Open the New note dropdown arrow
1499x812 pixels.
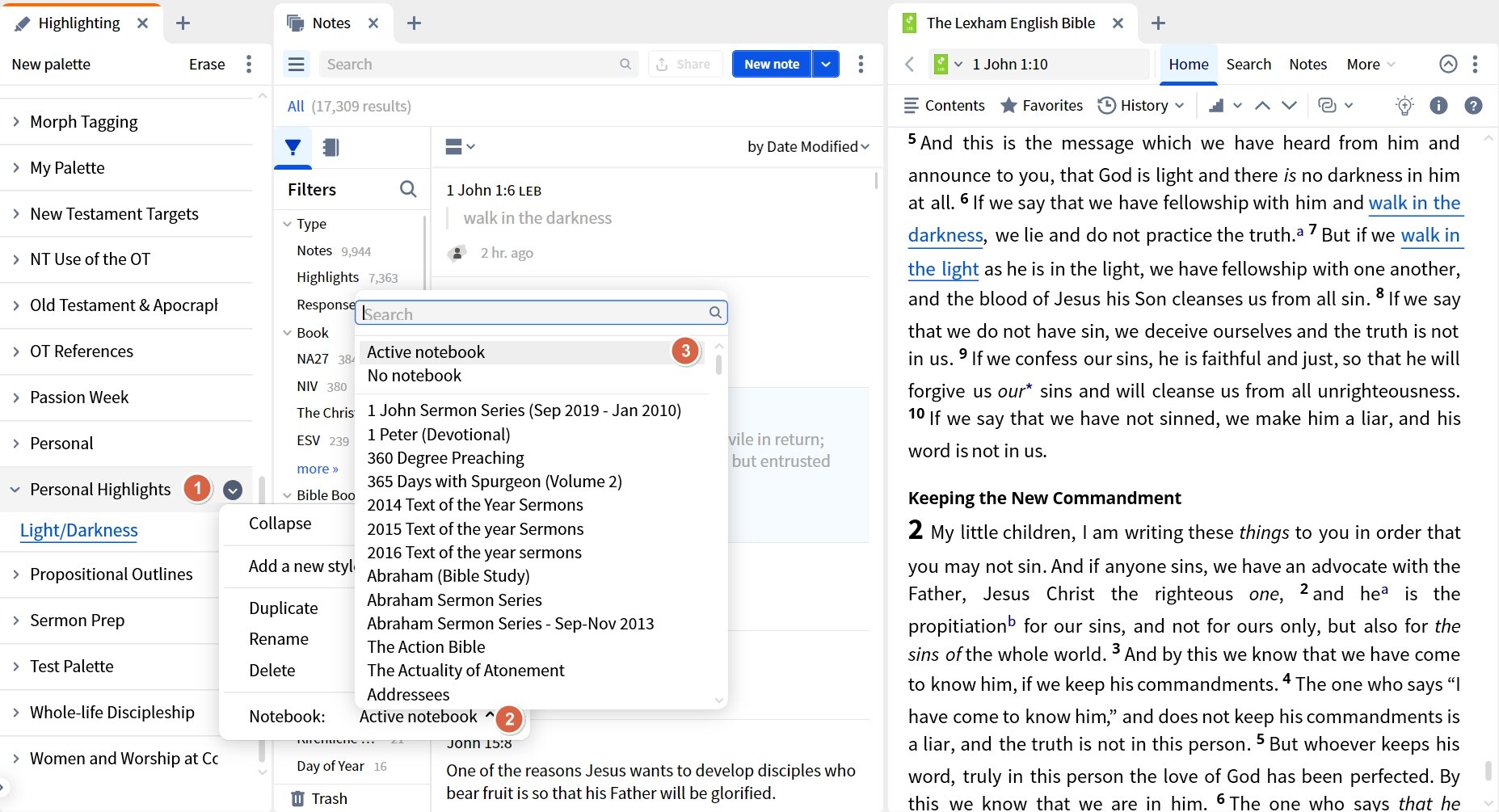(x=825, y=64)
